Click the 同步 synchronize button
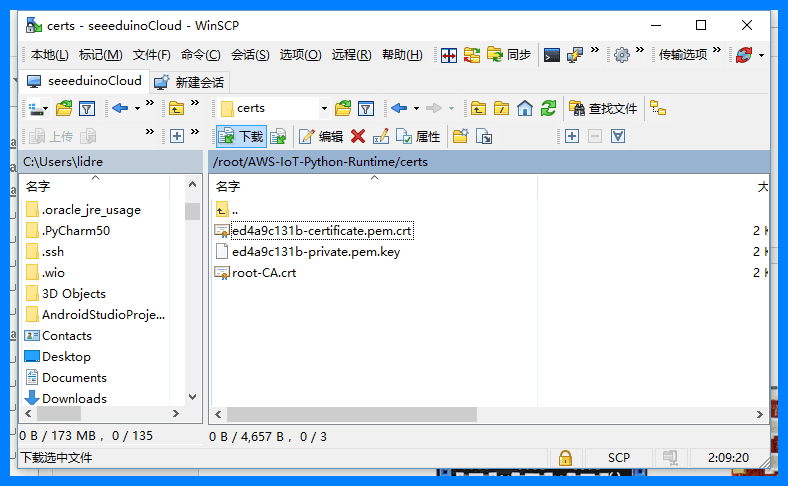The image size is (788, 486). click(509, 54)
